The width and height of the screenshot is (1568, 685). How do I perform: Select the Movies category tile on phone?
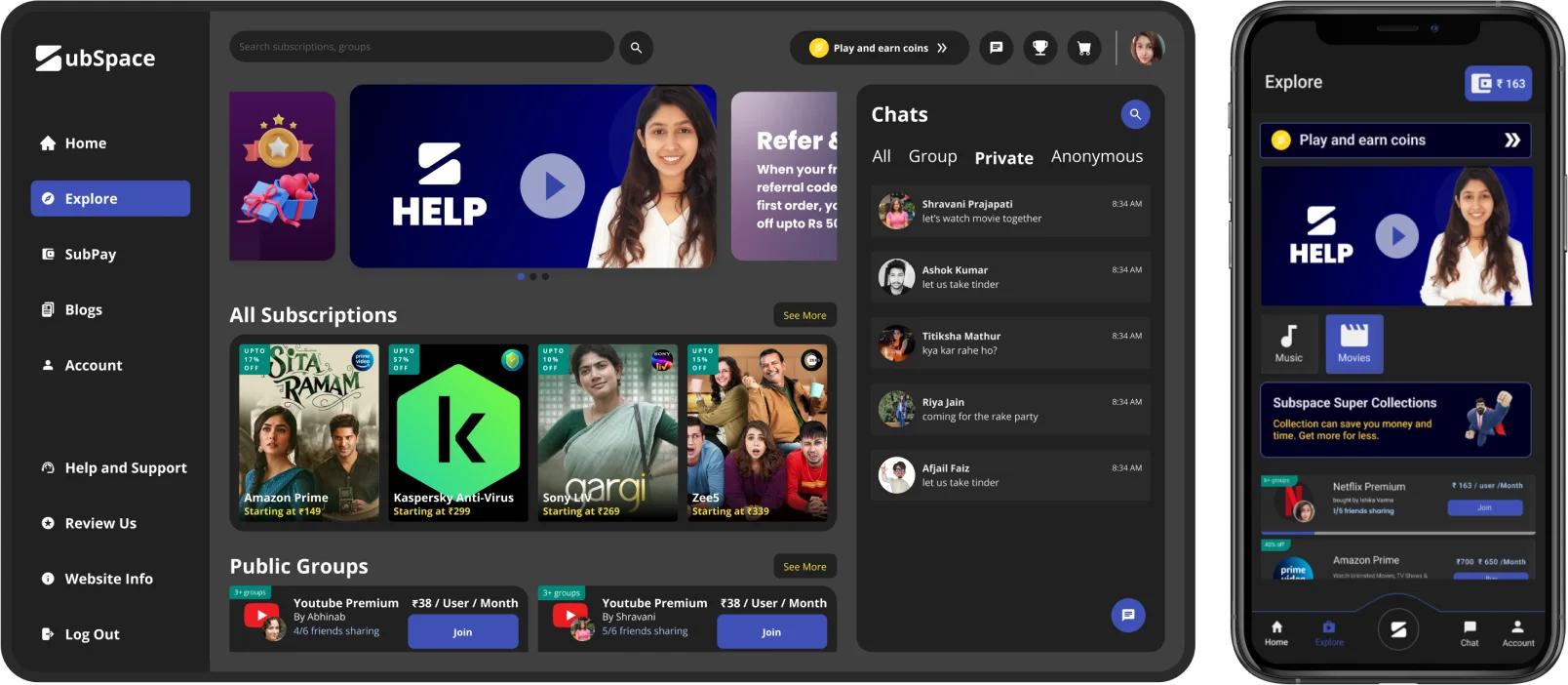point(1353,343)
